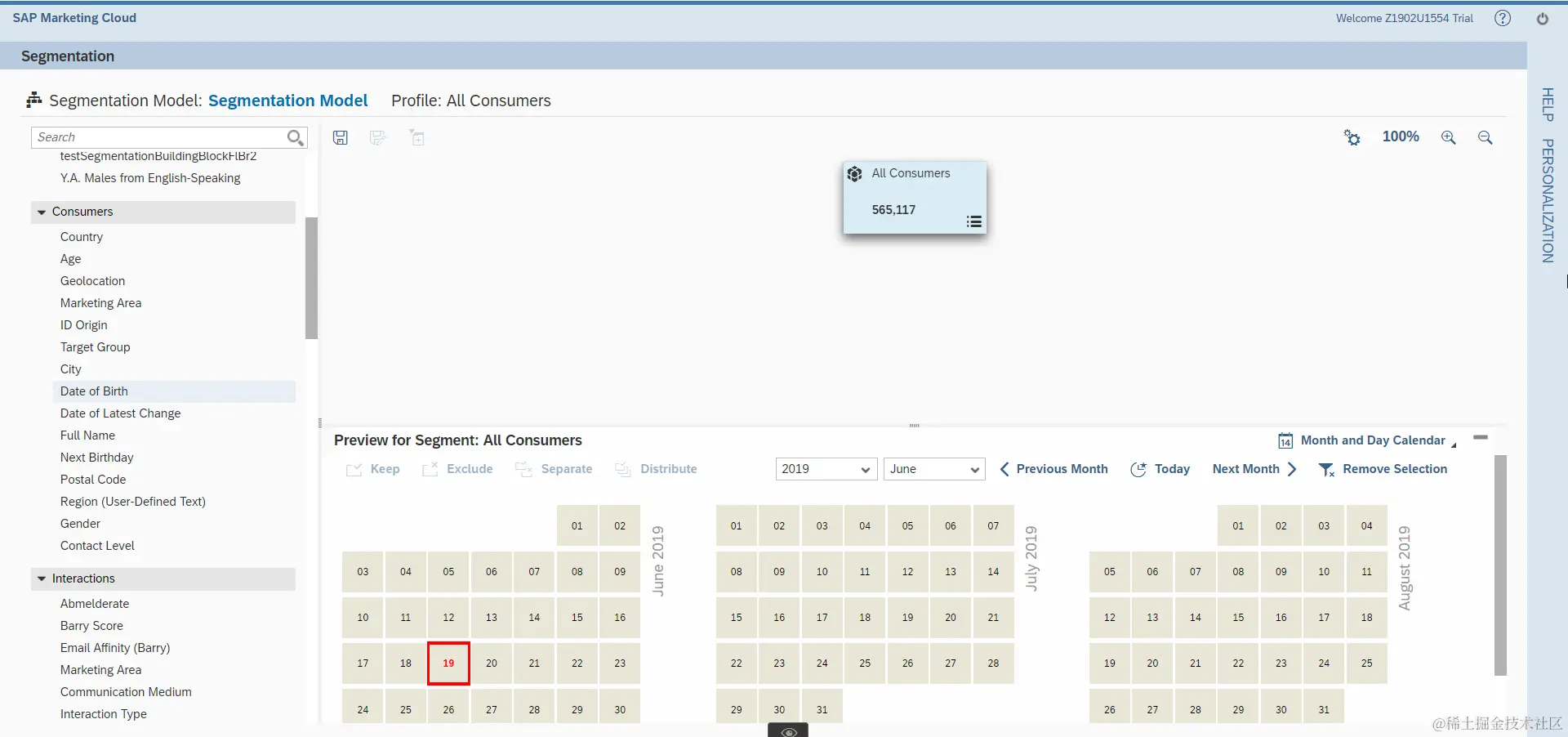Select Y.A. Males from English-Speaking item
The image size is (1568, 737).
150,178
